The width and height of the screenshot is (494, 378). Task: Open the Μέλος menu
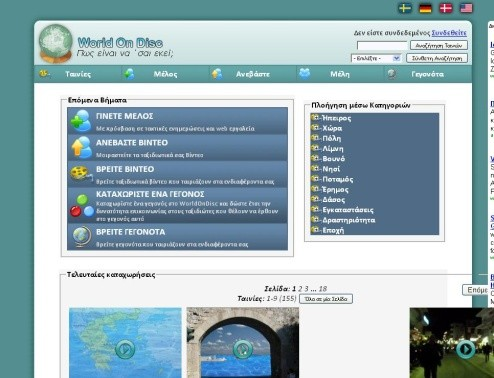(165, 74)
